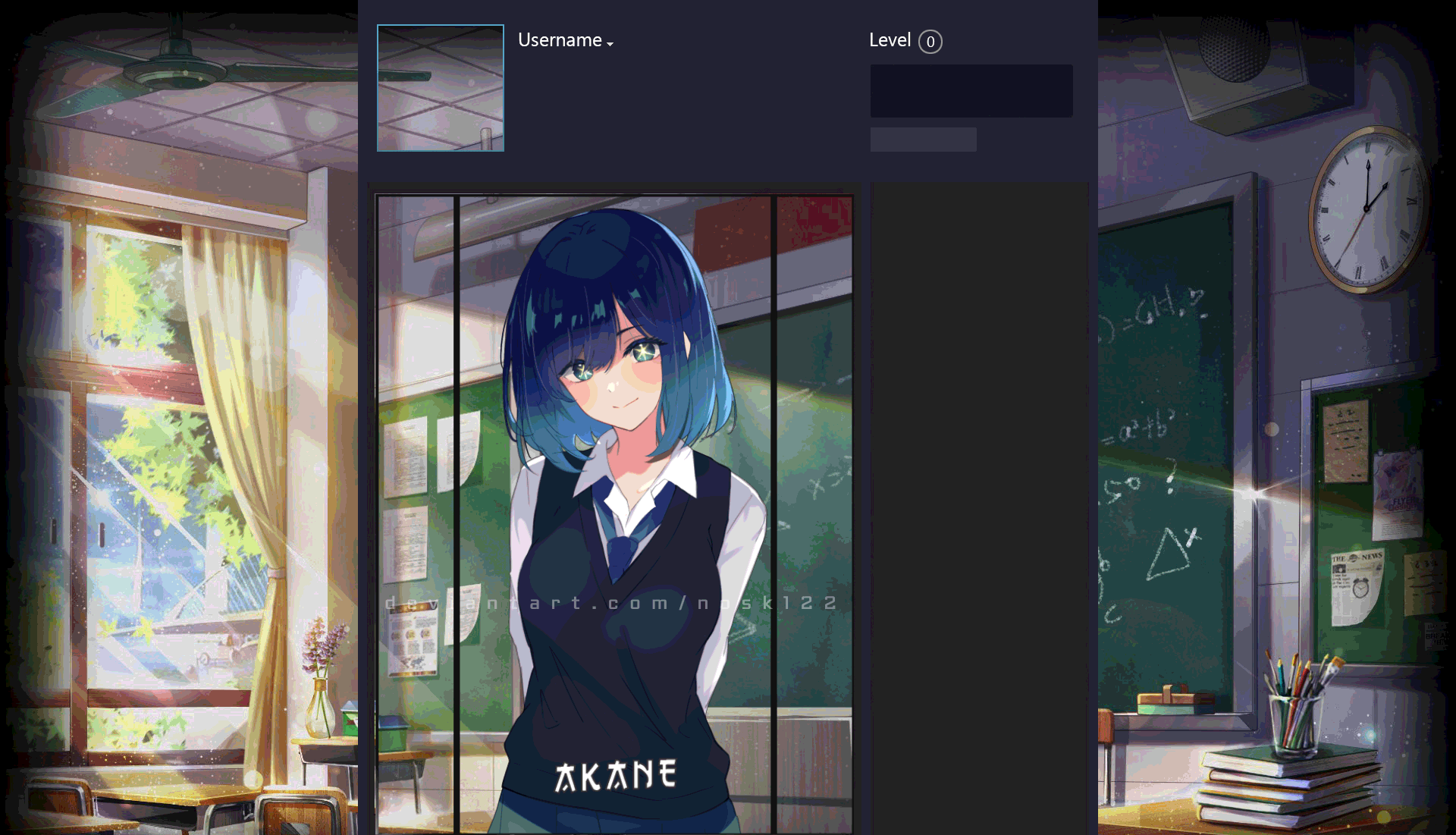
Task: Open the Username dropdown arrow
Action: pyautogui.click(x=610, y=44)
